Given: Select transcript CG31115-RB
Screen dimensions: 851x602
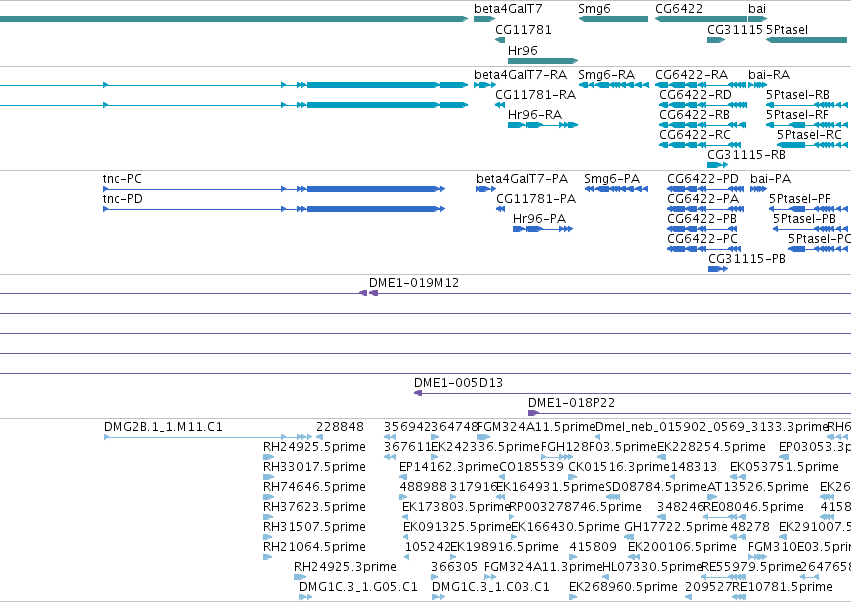Looking at the screenshot, I should click(717, 164).
